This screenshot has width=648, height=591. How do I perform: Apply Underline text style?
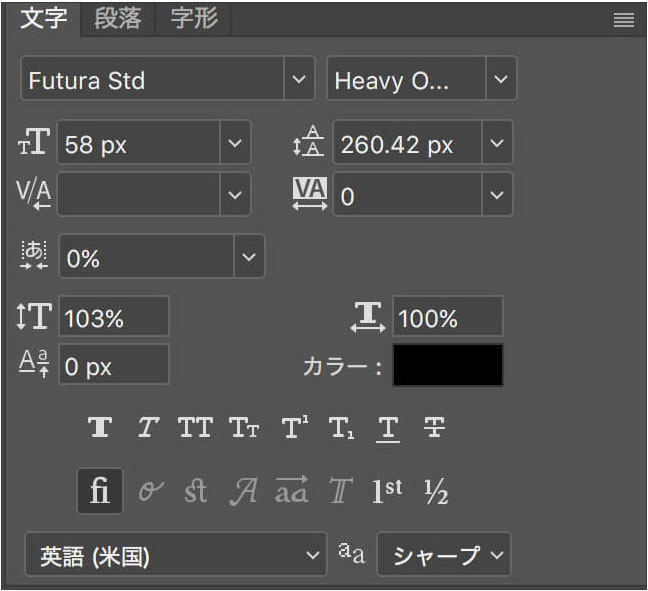pos(388,429)
